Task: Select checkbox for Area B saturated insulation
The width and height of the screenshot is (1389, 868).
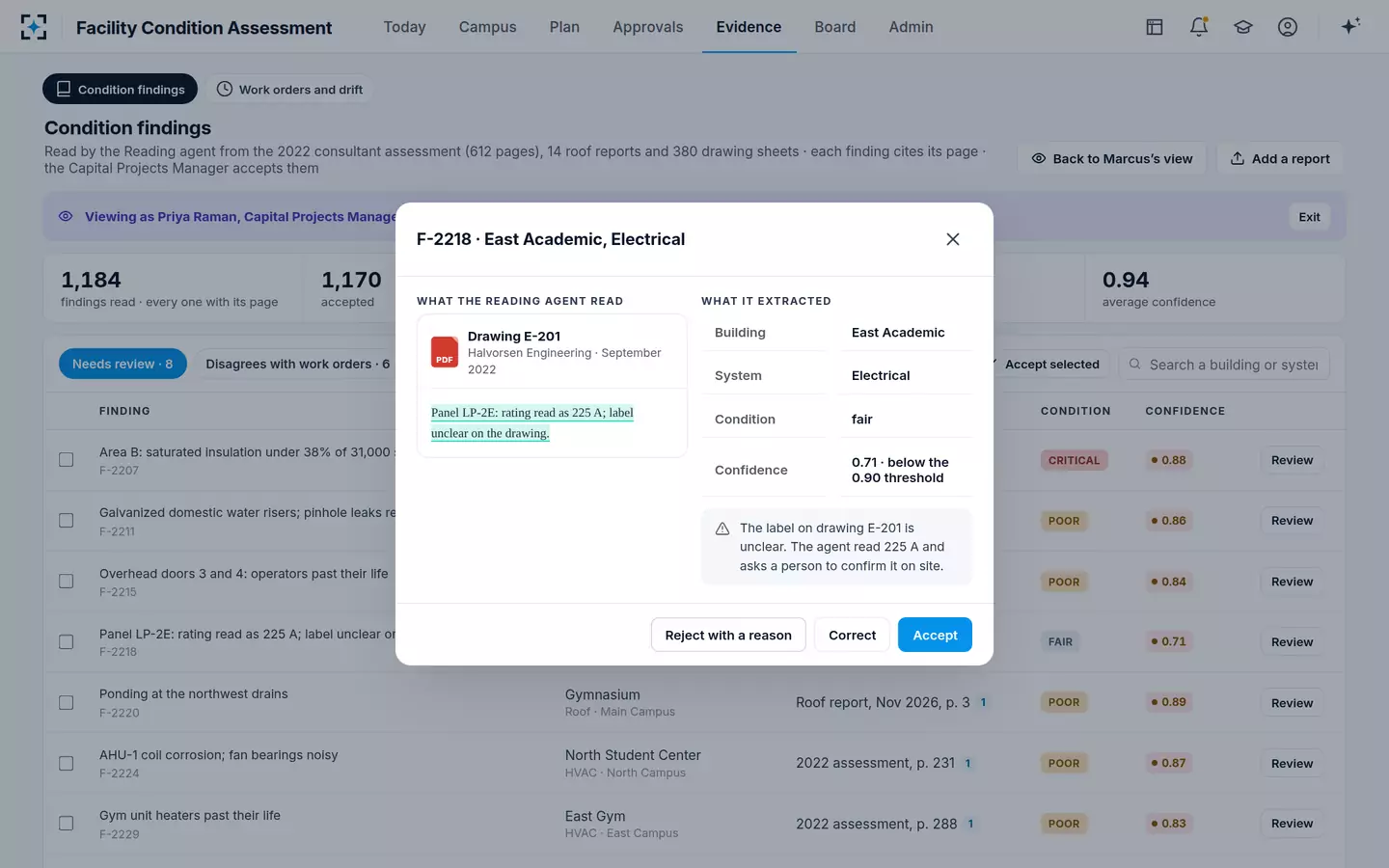Action: 67,460
